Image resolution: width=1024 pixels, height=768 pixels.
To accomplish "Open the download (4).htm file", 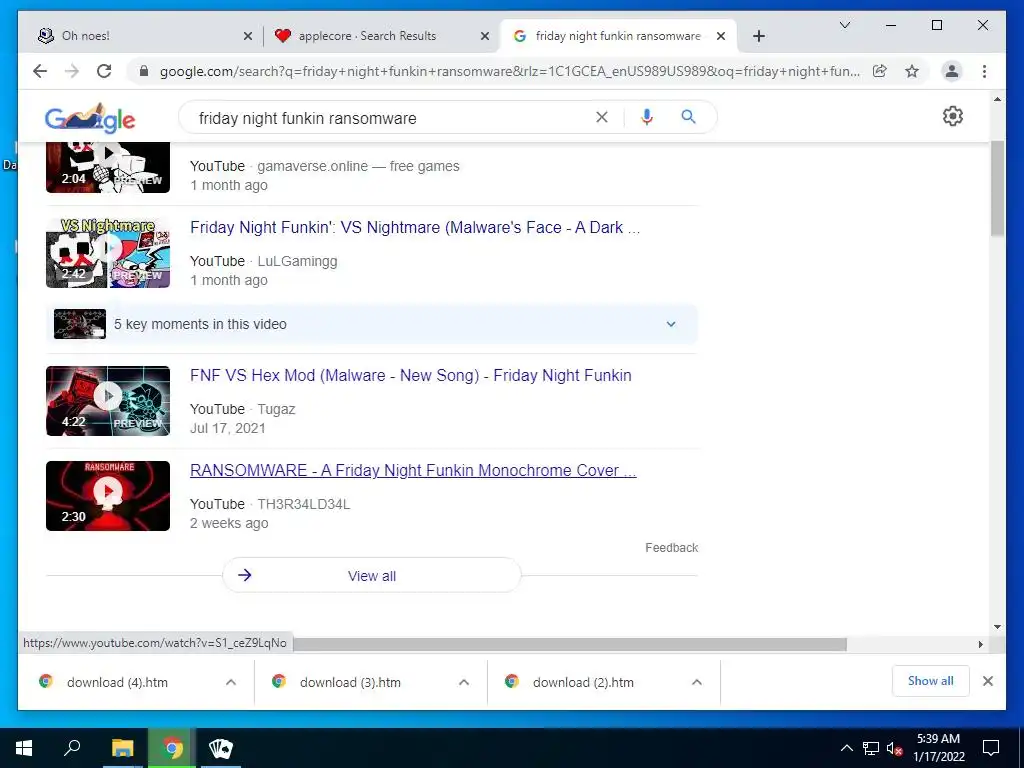I will click(118, 682).
